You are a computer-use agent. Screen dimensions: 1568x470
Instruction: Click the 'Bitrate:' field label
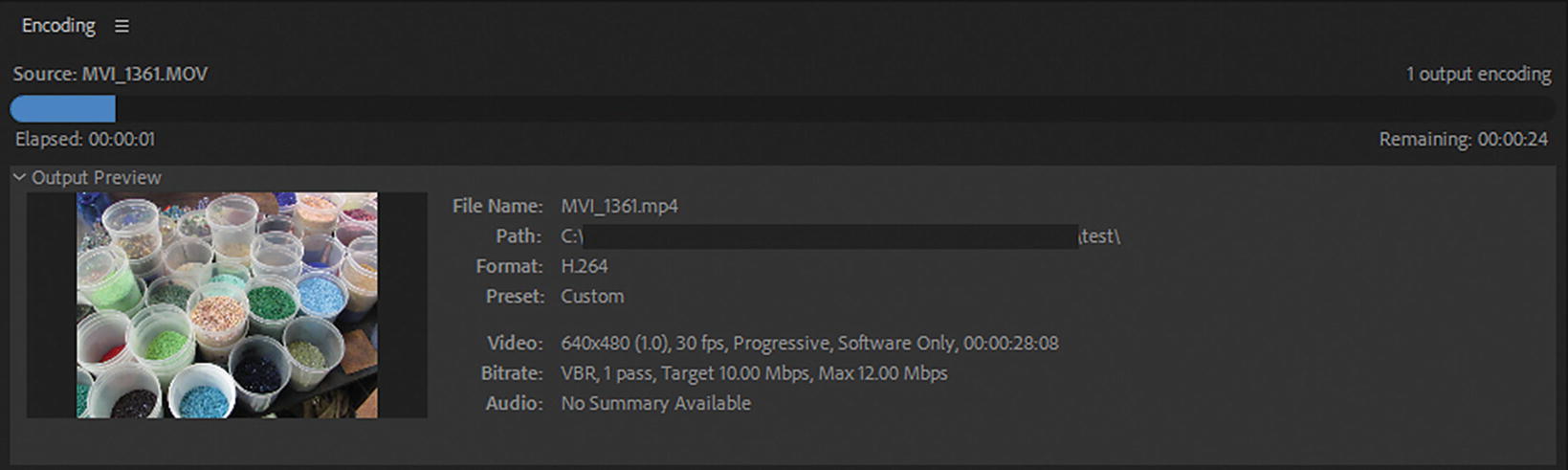(512, 373)
